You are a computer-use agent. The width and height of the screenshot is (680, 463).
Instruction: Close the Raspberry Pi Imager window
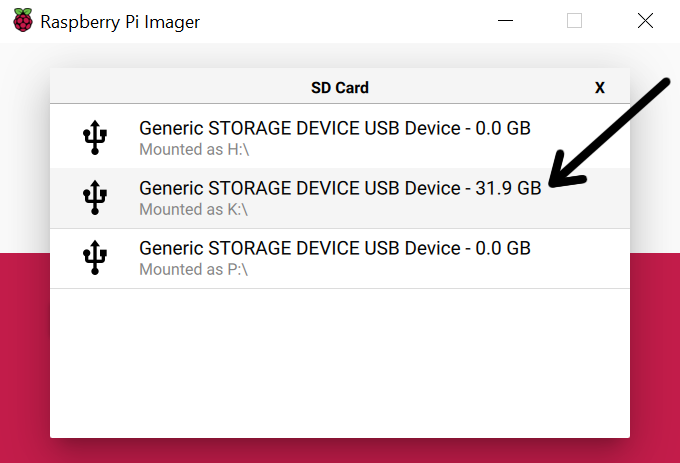[x=645, y=20]
